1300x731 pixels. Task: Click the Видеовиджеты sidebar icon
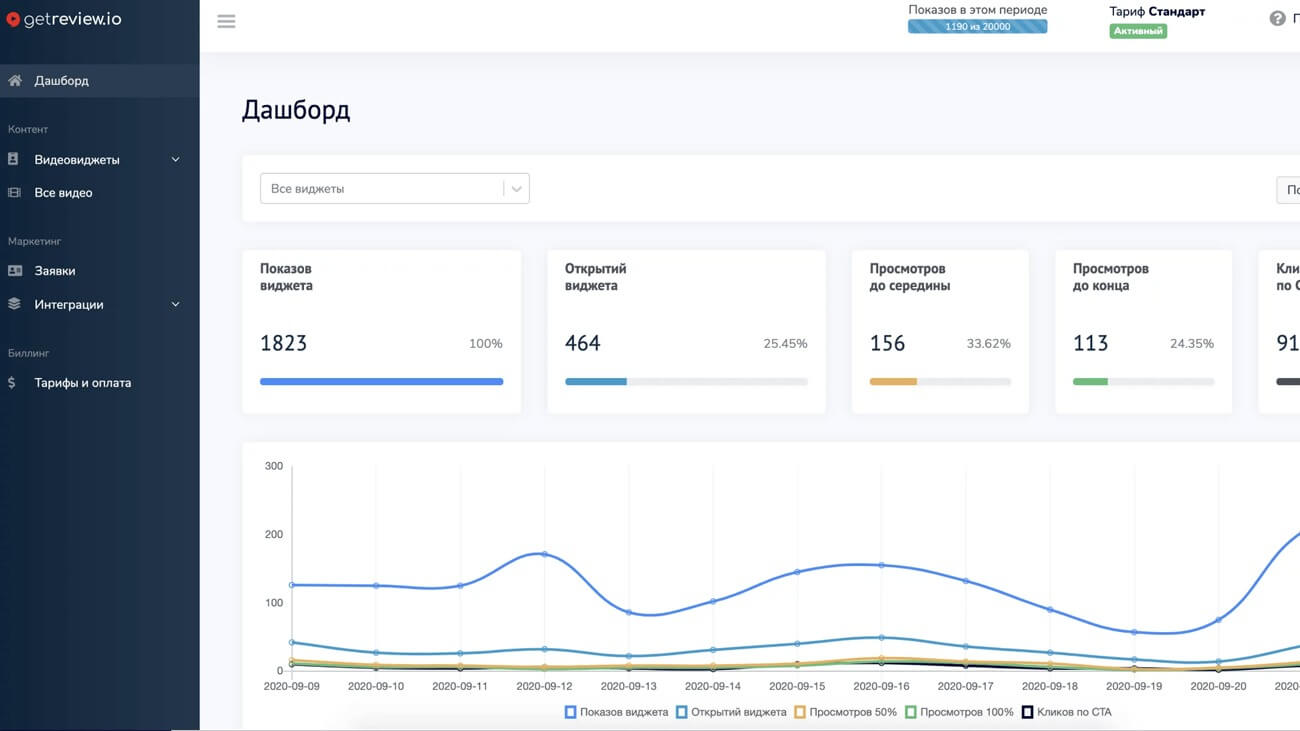tap(14, 160)
